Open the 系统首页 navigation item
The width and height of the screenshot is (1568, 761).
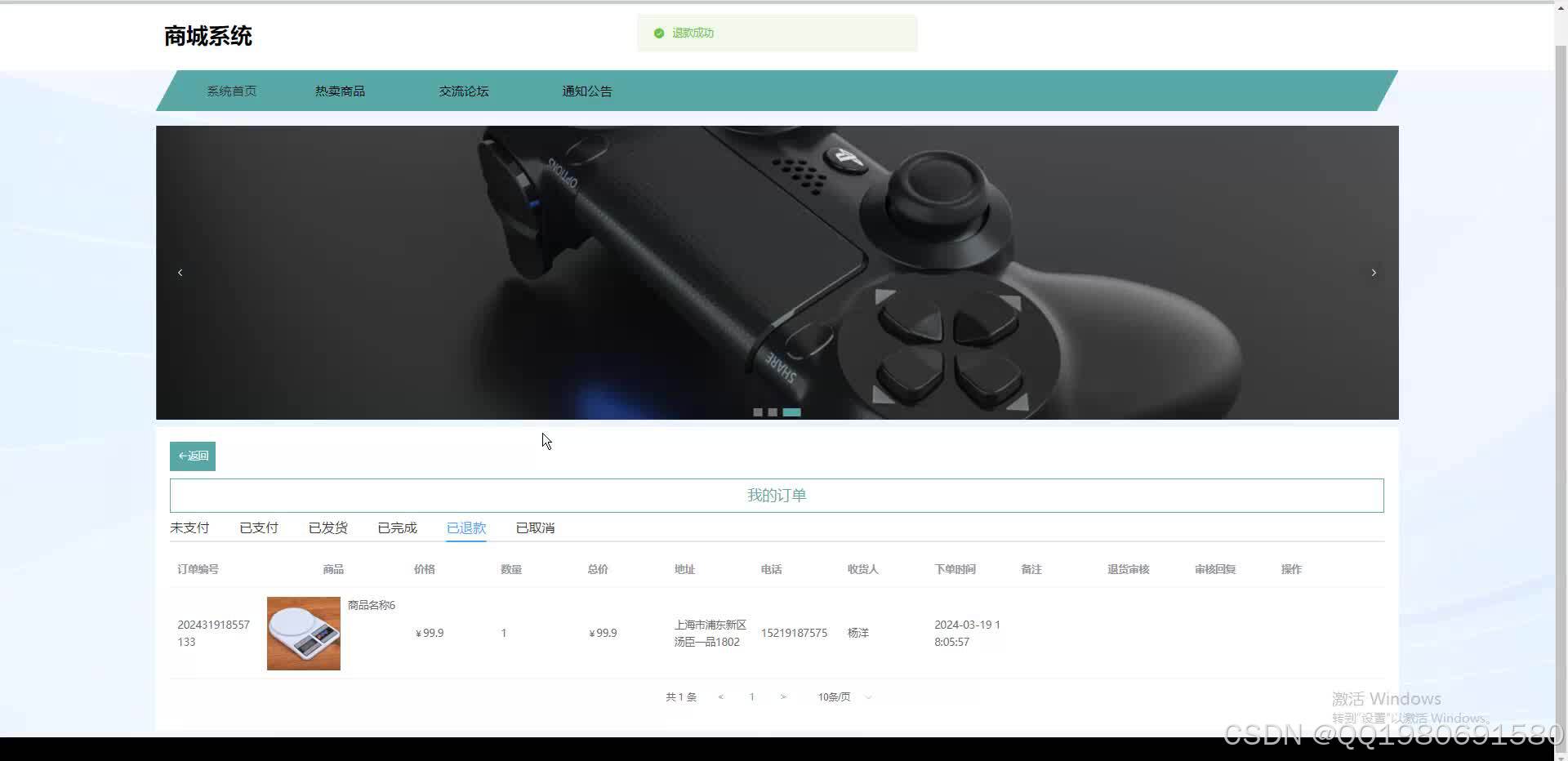(232, 91)
